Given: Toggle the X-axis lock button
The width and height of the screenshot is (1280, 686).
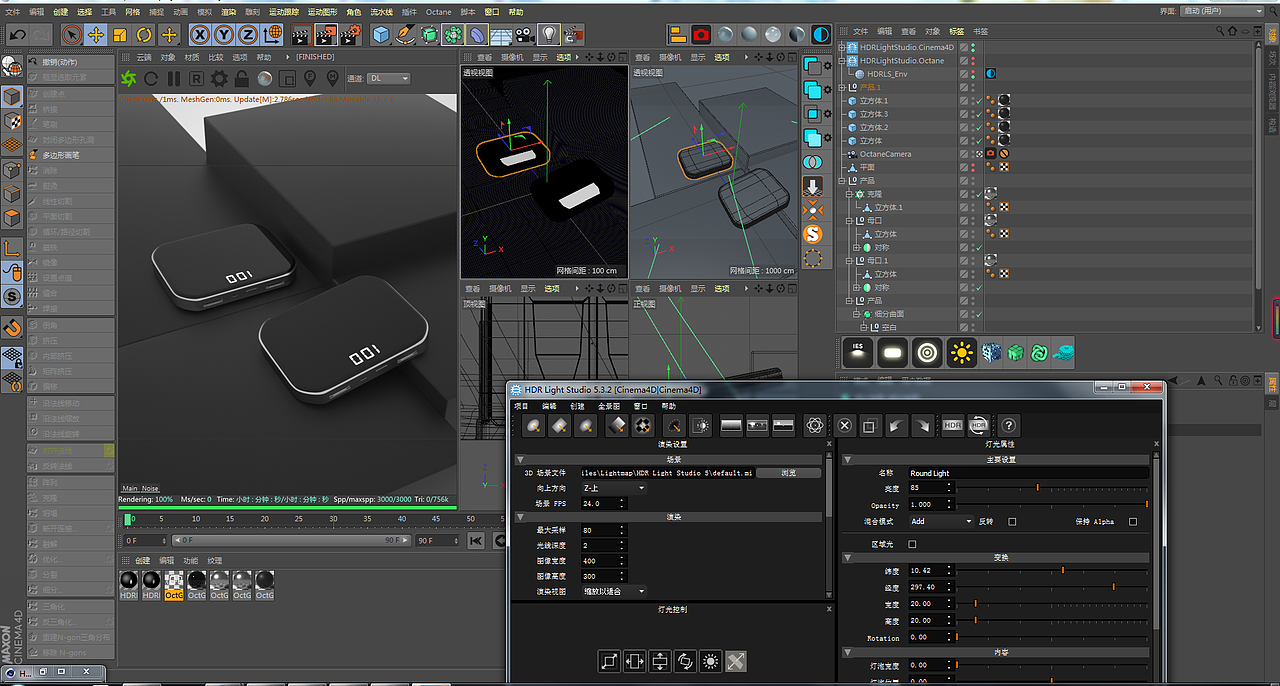Looking at the screenshot, I should coord(200,35).
